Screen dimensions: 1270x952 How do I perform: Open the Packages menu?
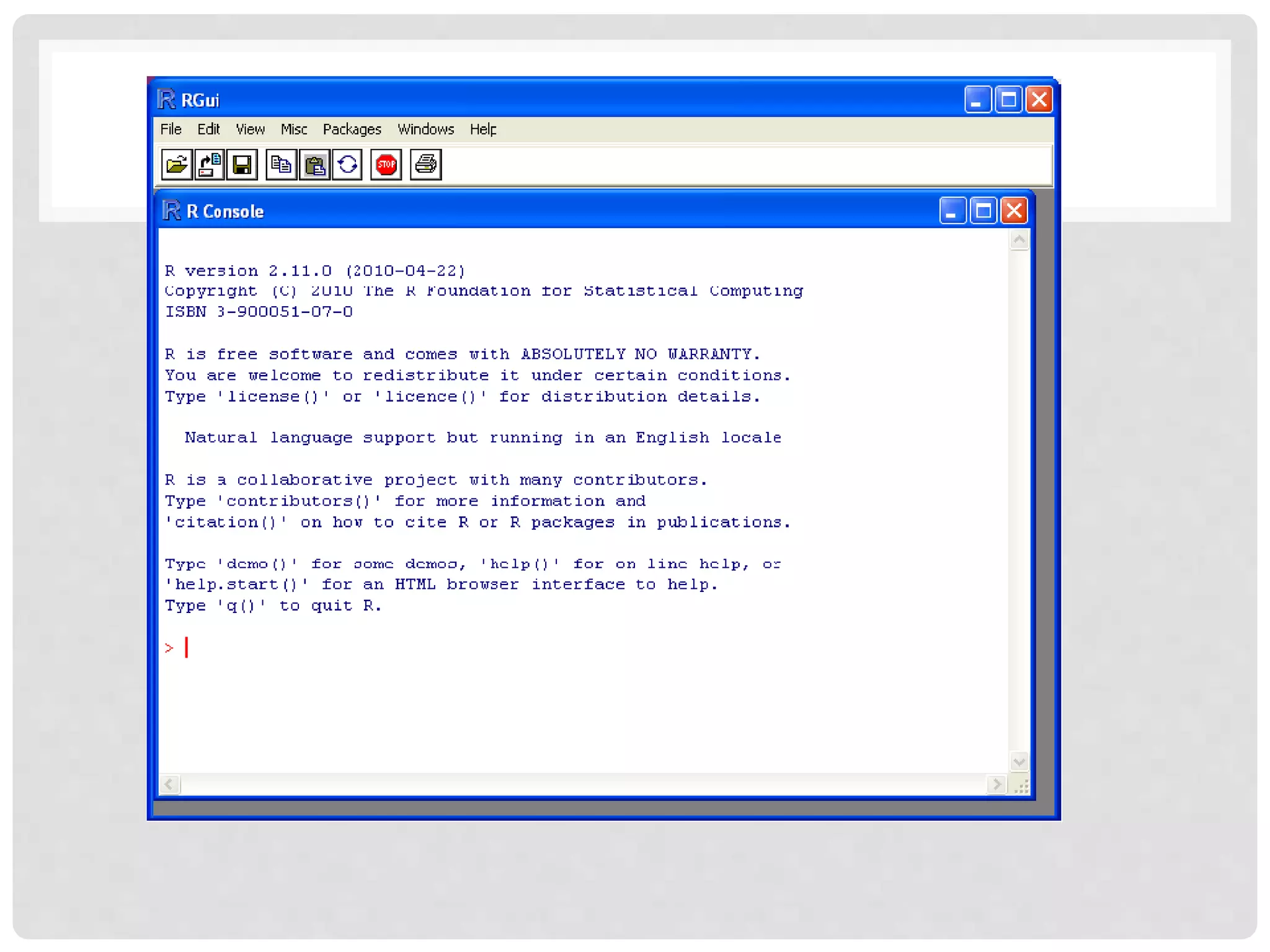[x=352, y=130]
